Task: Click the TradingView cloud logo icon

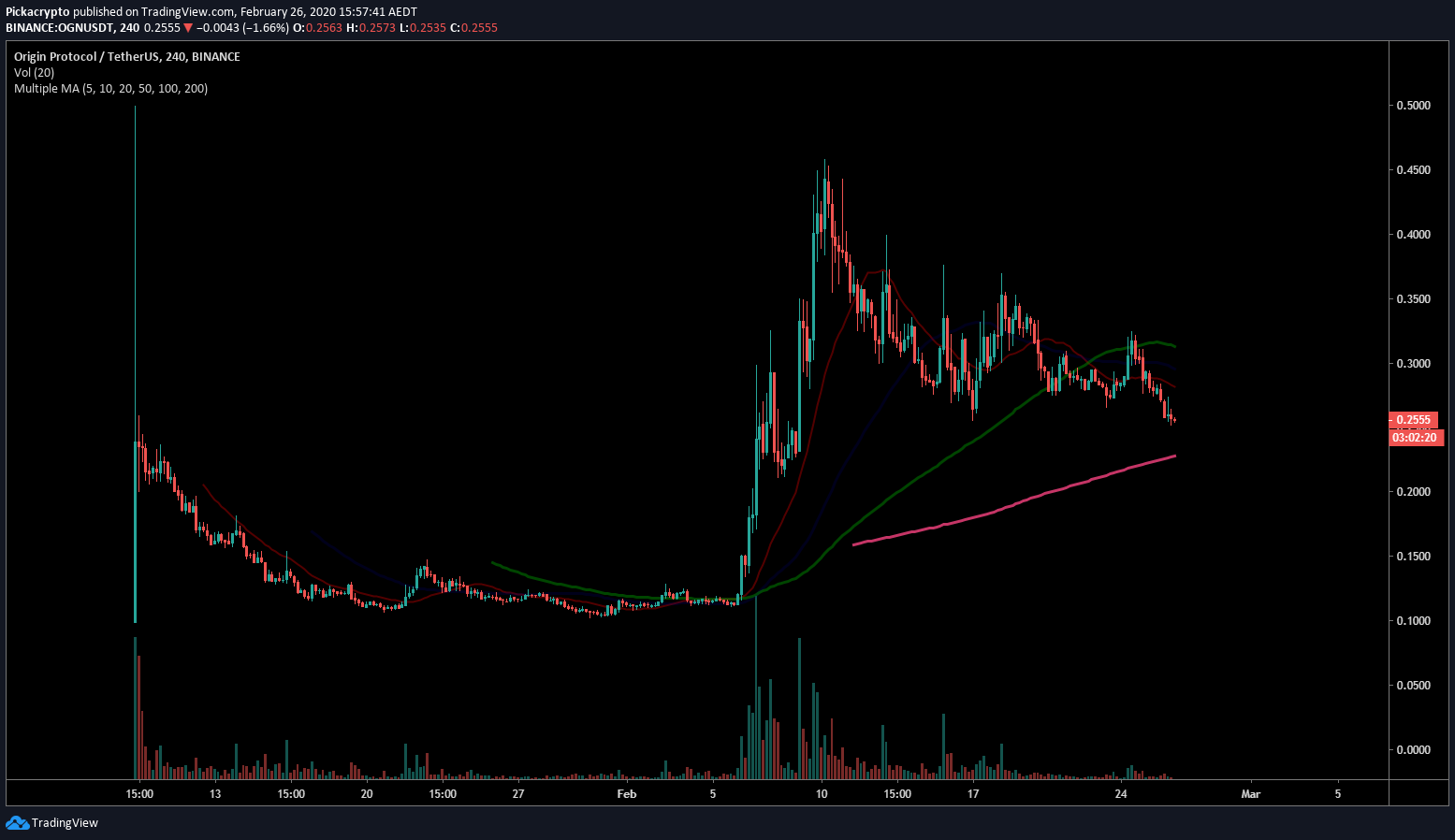Action: 17,822
